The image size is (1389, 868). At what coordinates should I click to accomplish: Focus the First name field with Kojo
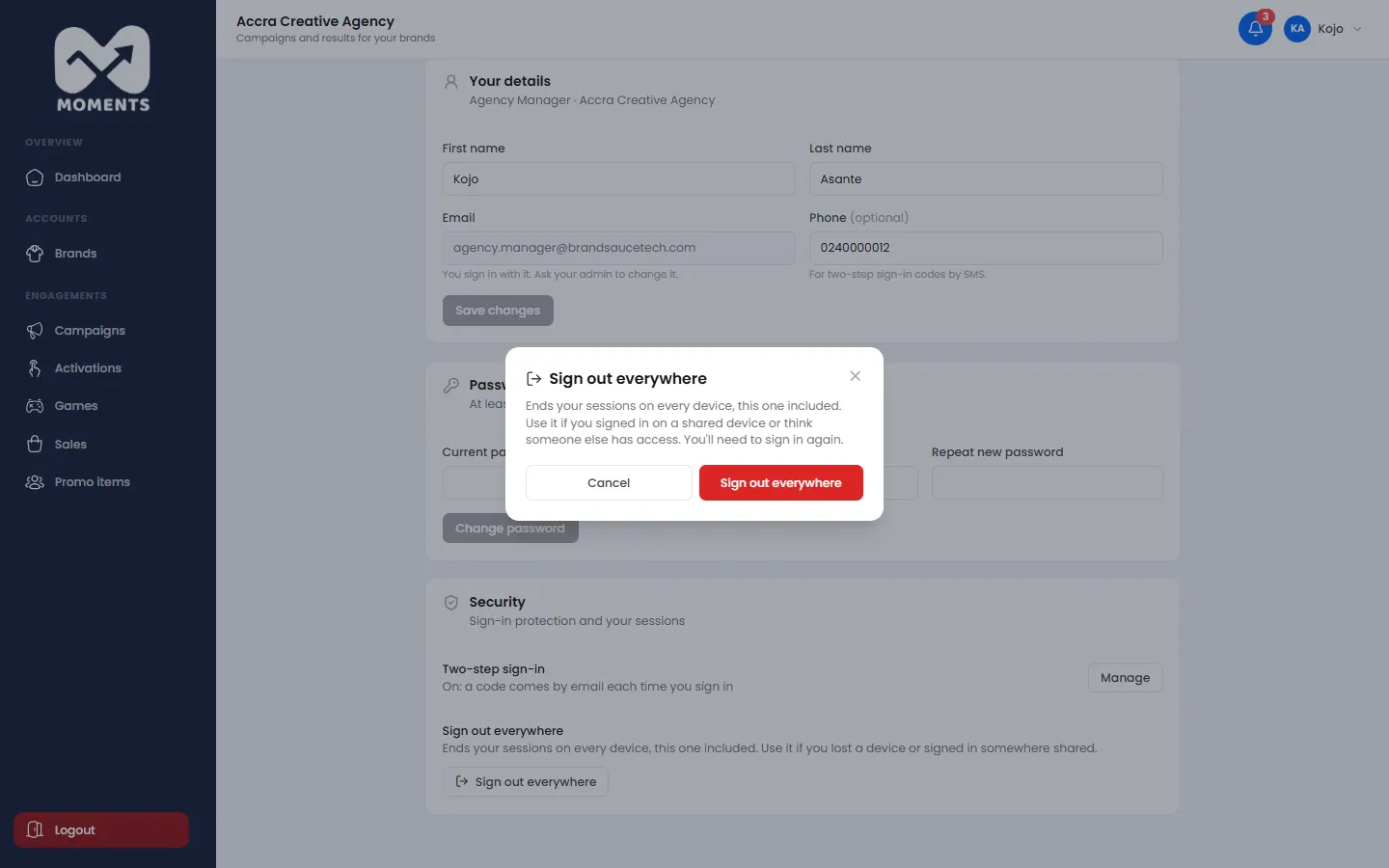click(x=618, y=179)
